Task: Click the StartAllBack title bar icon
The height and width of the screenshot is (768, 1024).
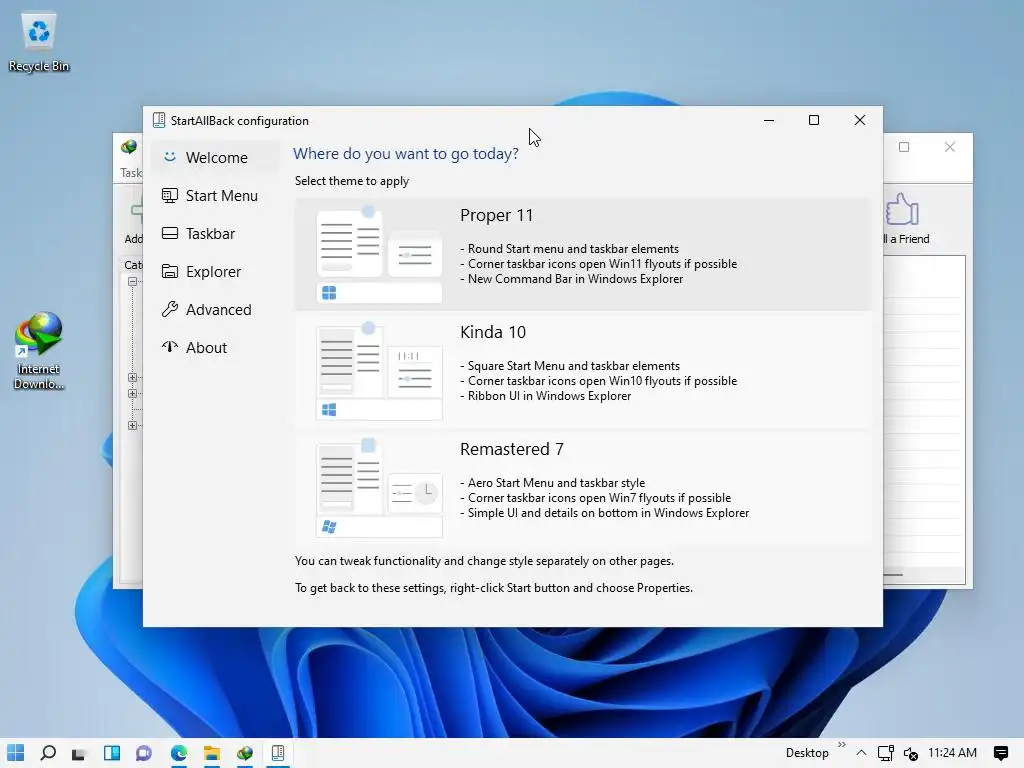Action: pos(159,120)
